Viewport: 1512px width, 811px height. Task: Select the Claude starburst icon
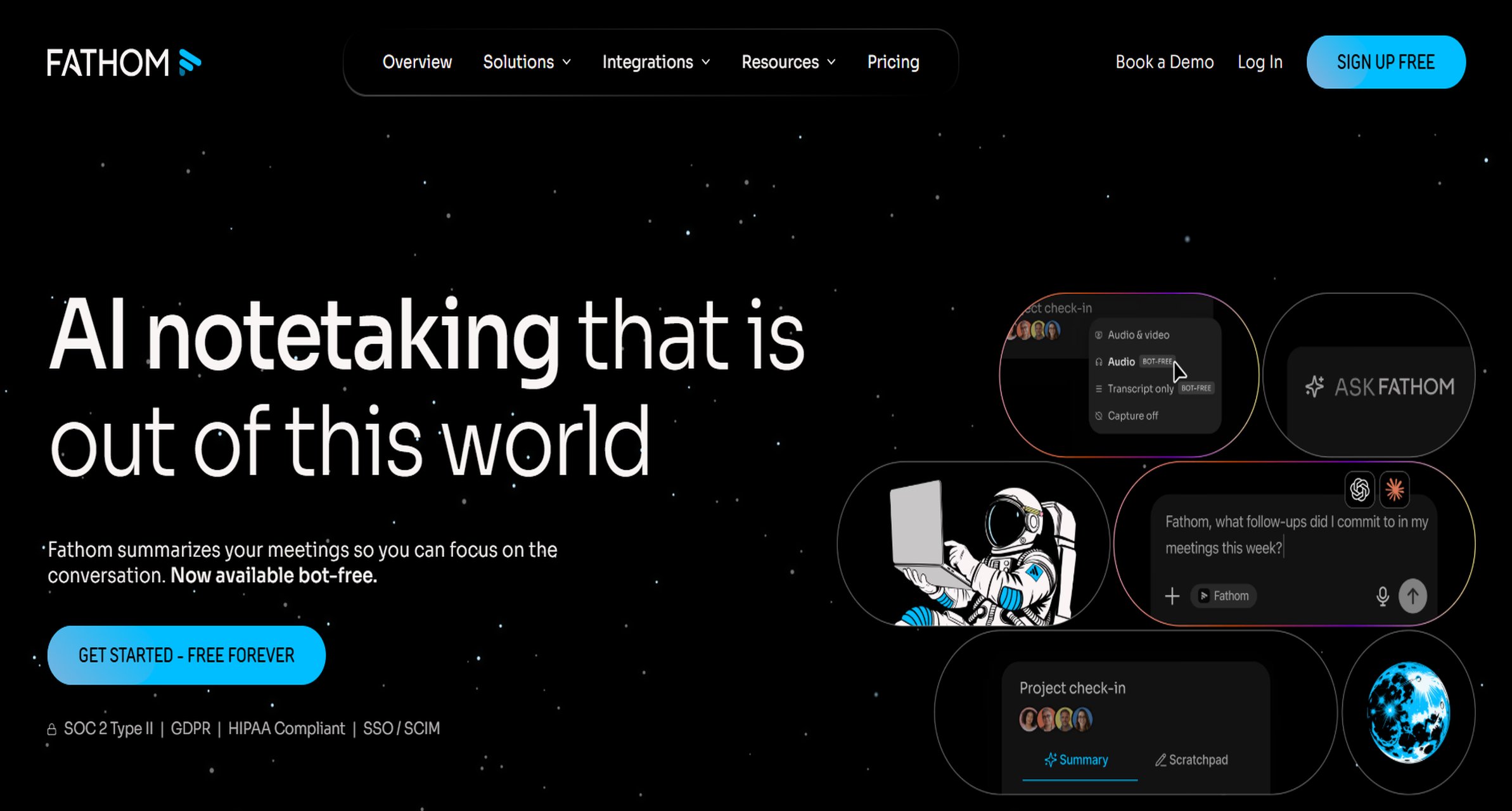click(x=1394, y=489)
